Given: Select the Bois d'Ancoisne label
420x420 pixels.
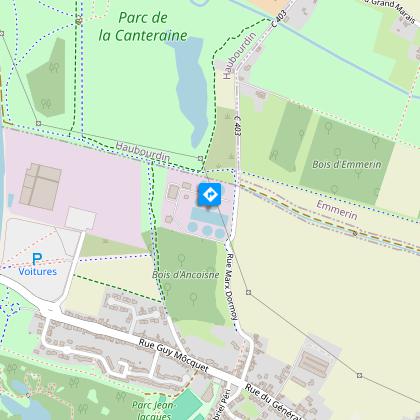Looking at the screenshot, I should (x=186, y=275).
